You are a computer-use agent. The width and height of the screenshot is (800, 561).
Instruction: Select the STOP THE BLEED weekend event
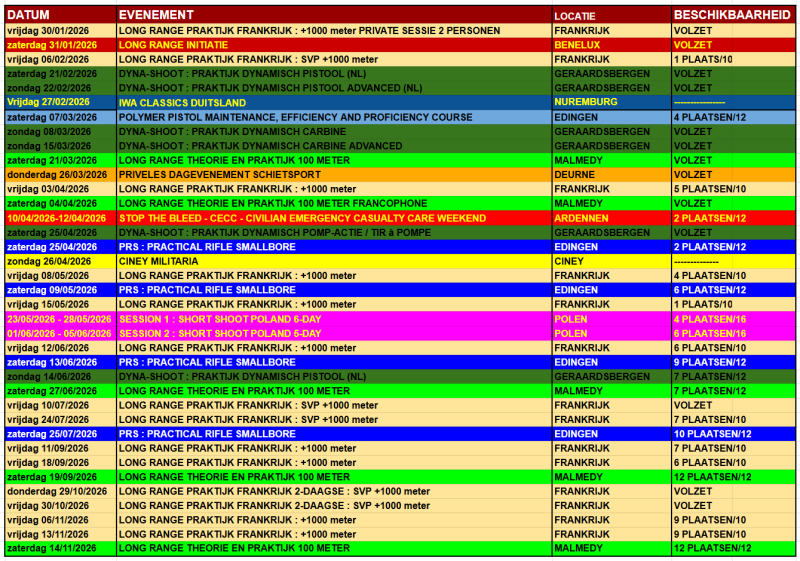[x=334, y=218]
